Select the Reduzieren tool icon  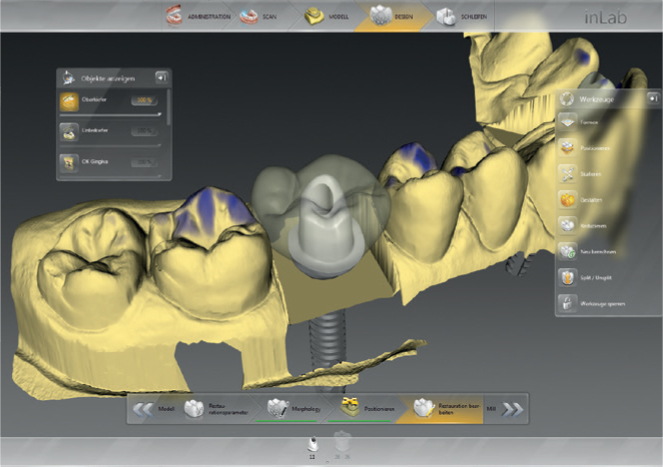pyautogui.click(x=567, y=225)
